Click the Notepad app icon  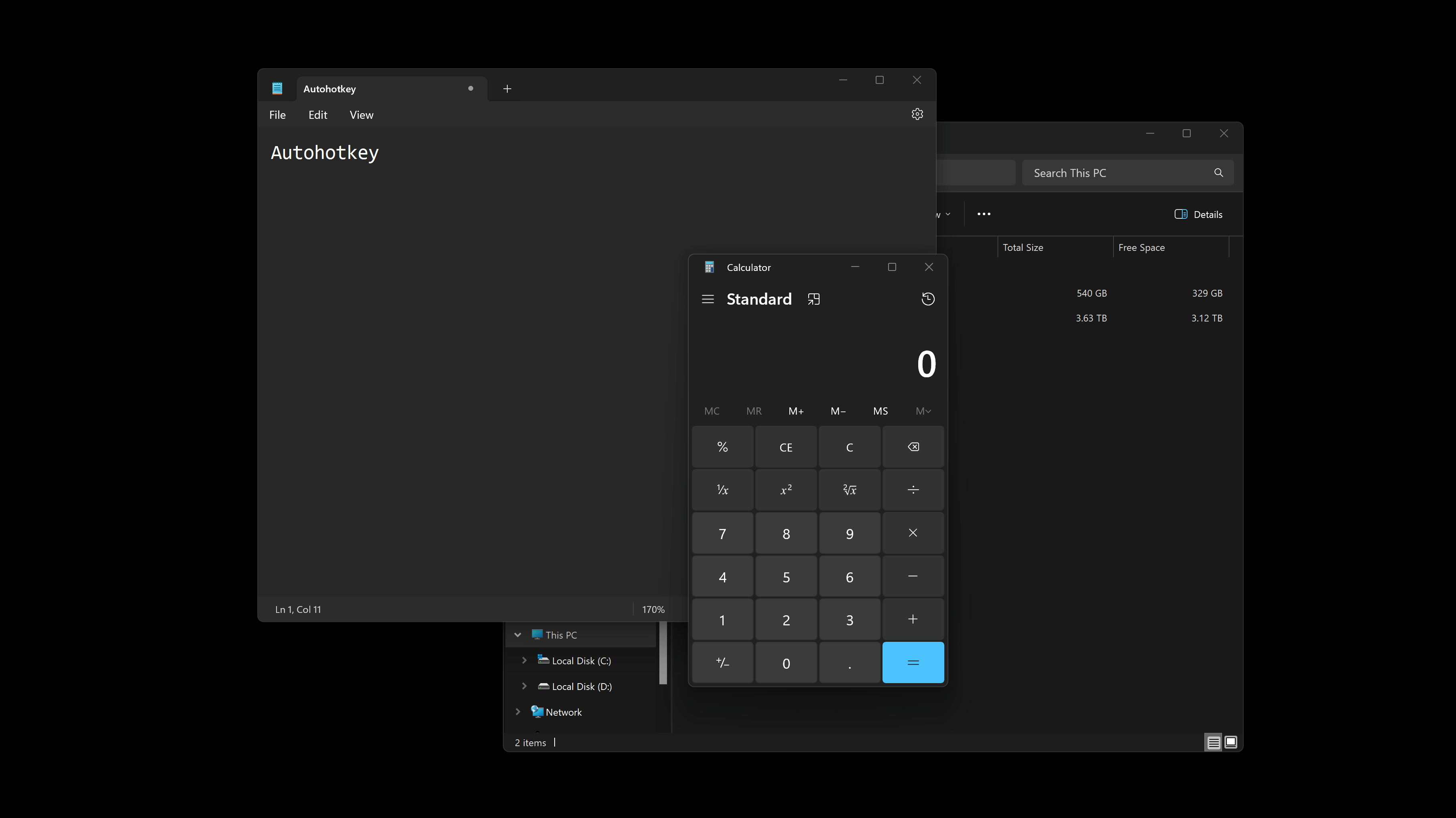[x=277, y=88]
